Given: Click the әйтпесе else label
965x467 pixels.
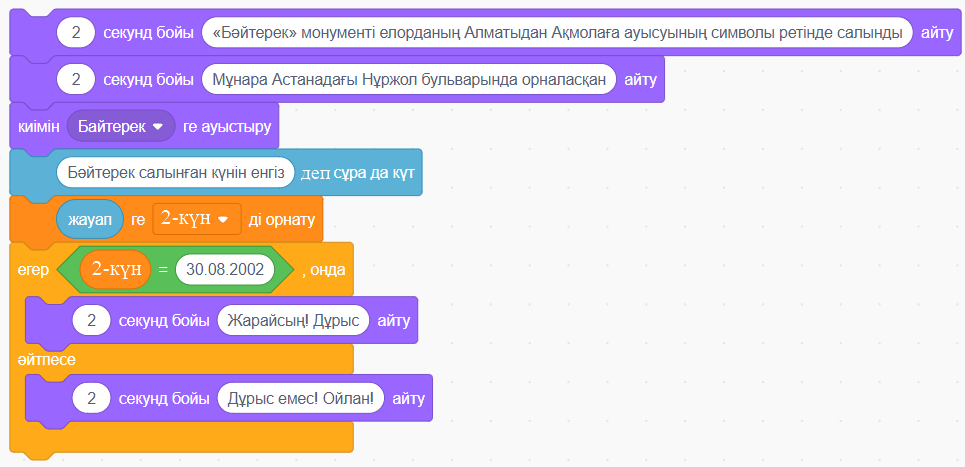Looking at the screenshot, I should [x=47, y=359].
